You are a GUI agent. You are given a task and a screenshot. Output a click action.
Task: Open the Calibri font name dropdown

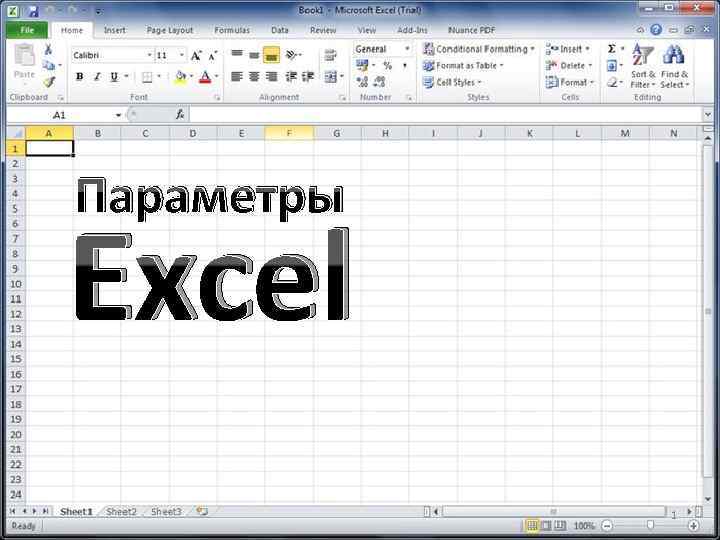(149, 55)
